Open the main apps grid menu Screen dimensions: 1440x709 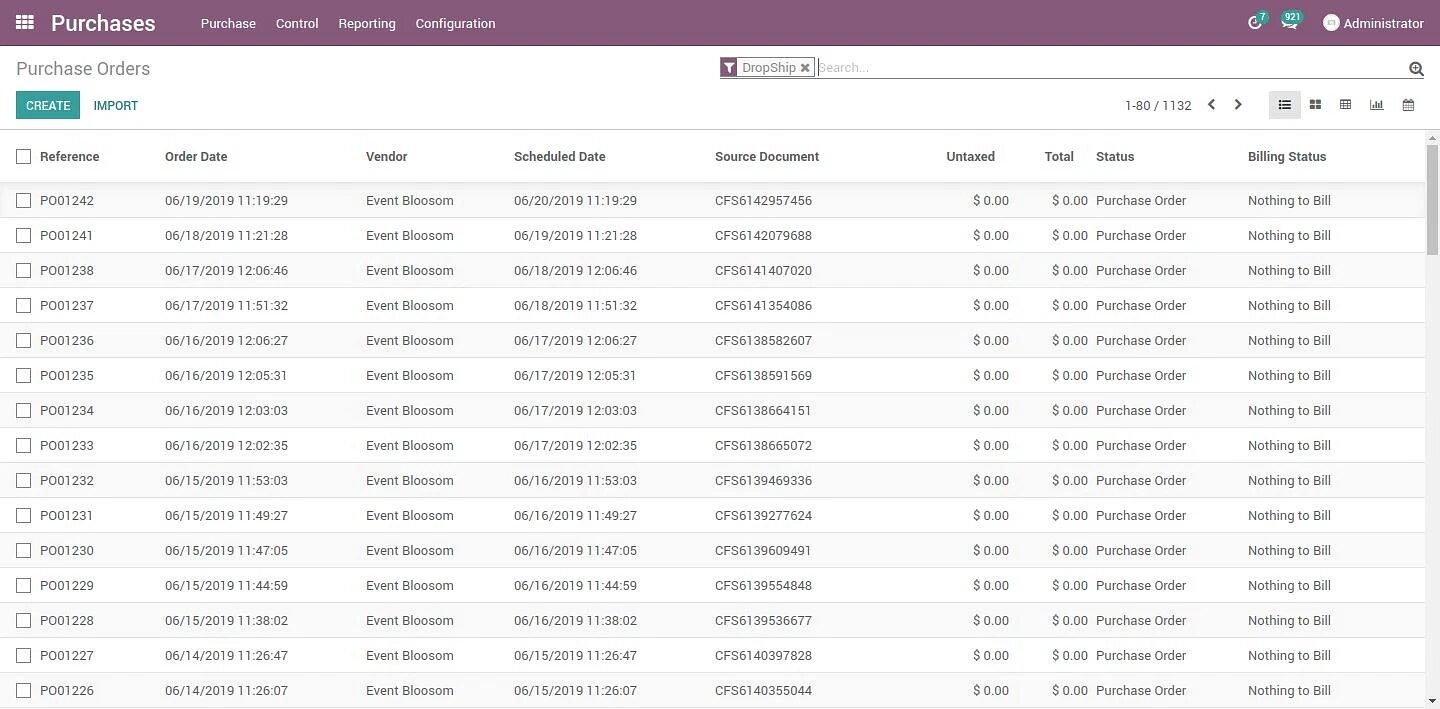pyautogui.click(x=24, y=22)
